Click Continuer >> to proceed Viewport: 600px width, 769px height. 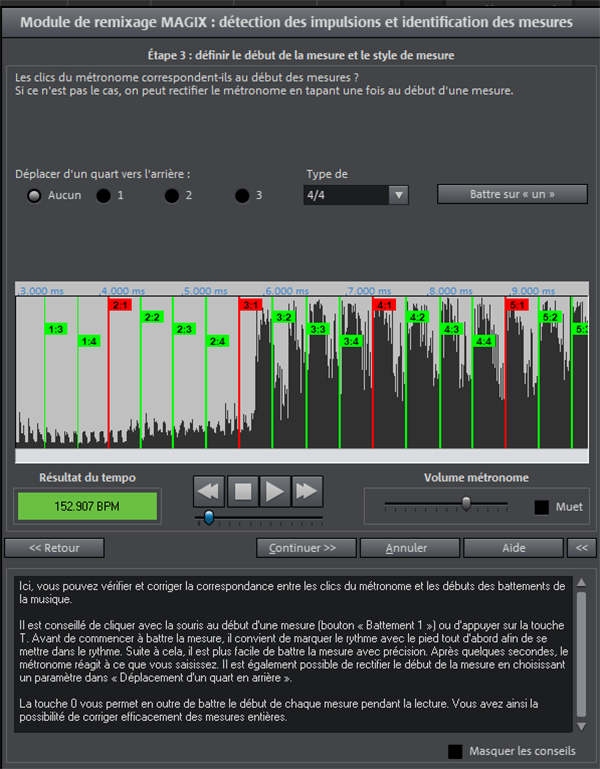(306, 548)
